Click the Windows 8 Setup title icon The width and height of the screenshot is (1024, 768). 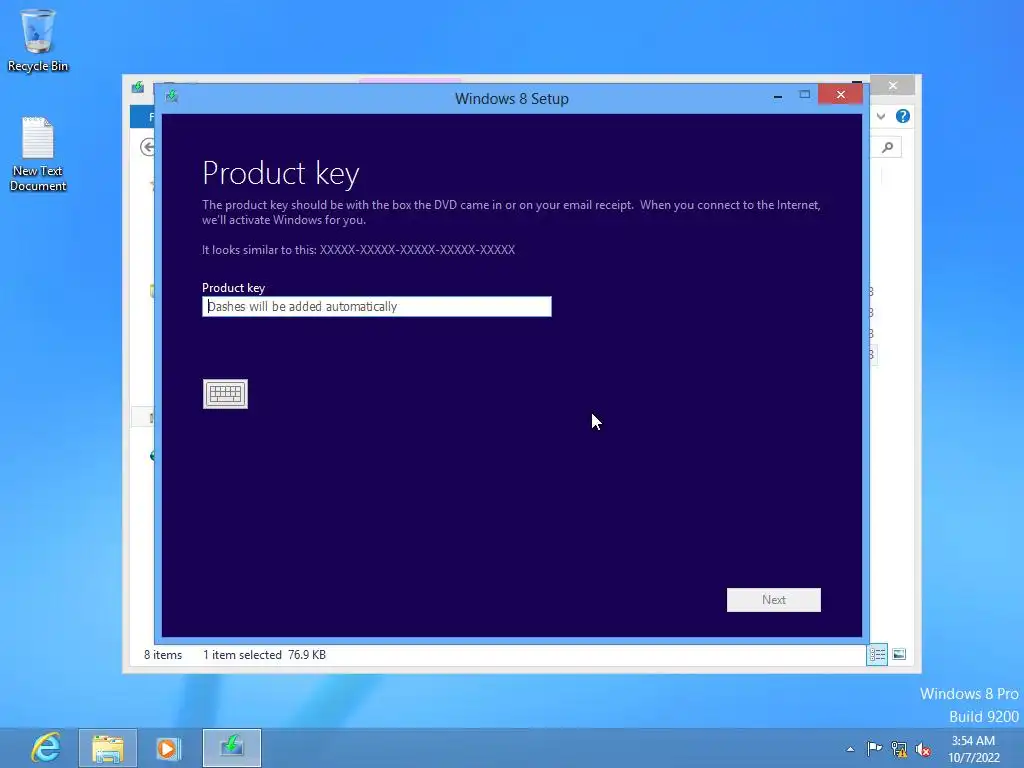[x=172, y=97]
